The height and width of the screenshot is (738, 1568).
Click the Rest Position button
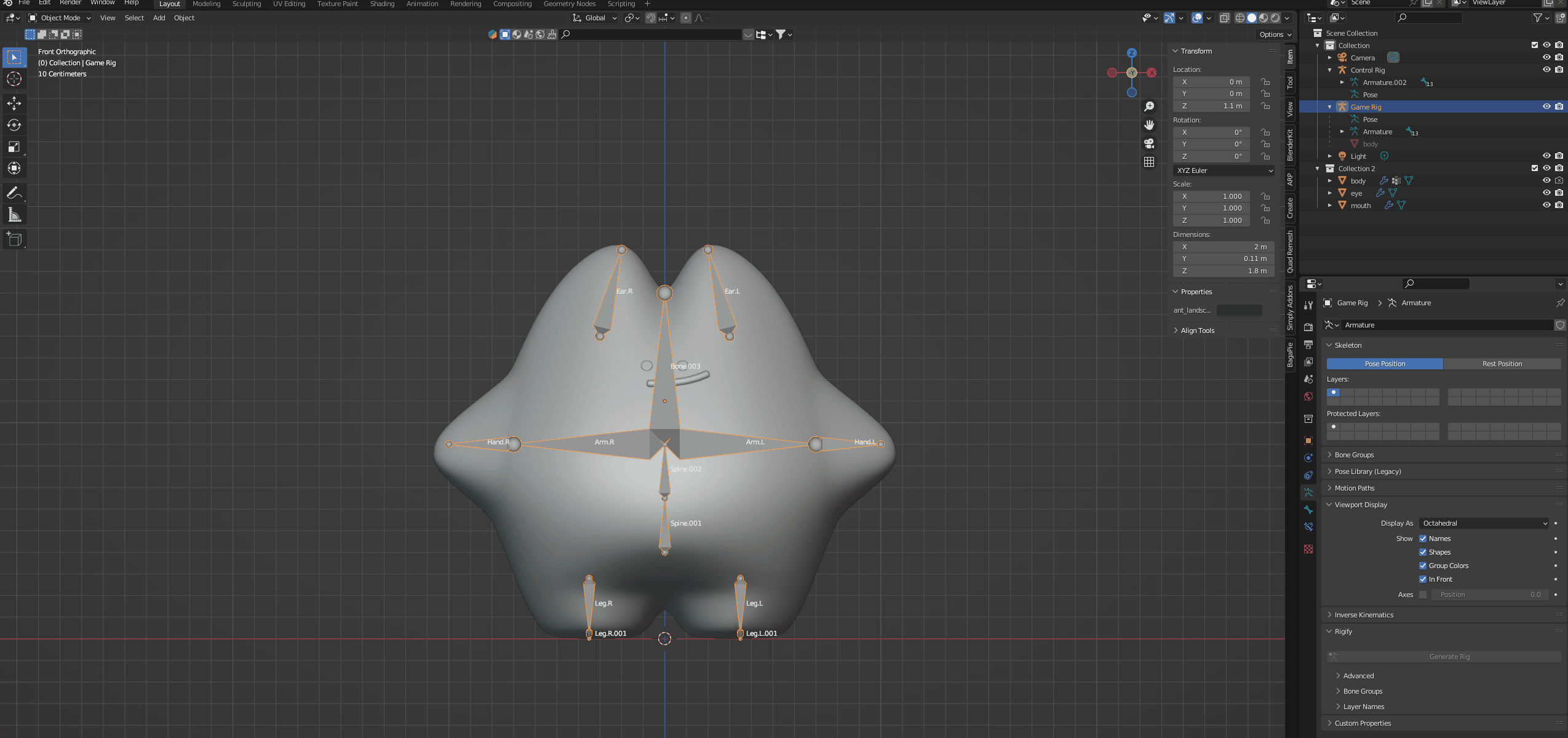[1502, 364]
